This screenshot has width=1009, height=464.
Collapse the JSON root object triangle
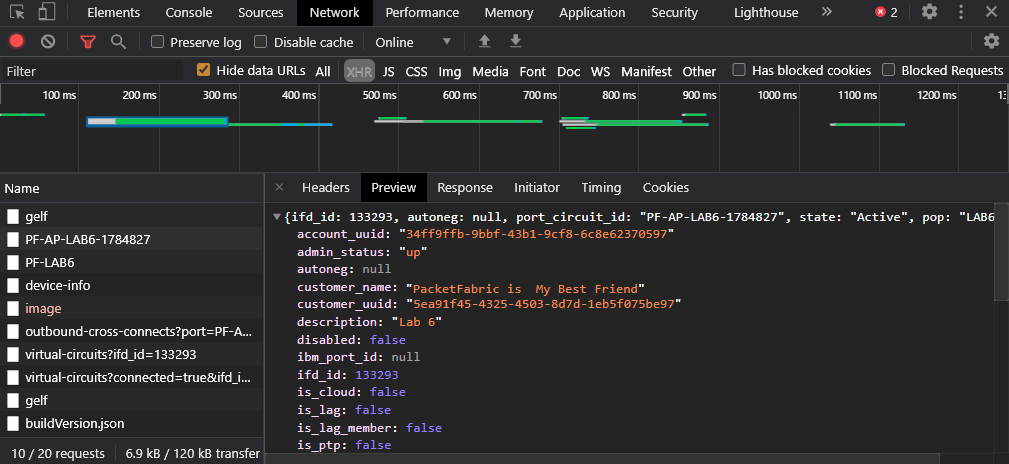coord(277,217)
